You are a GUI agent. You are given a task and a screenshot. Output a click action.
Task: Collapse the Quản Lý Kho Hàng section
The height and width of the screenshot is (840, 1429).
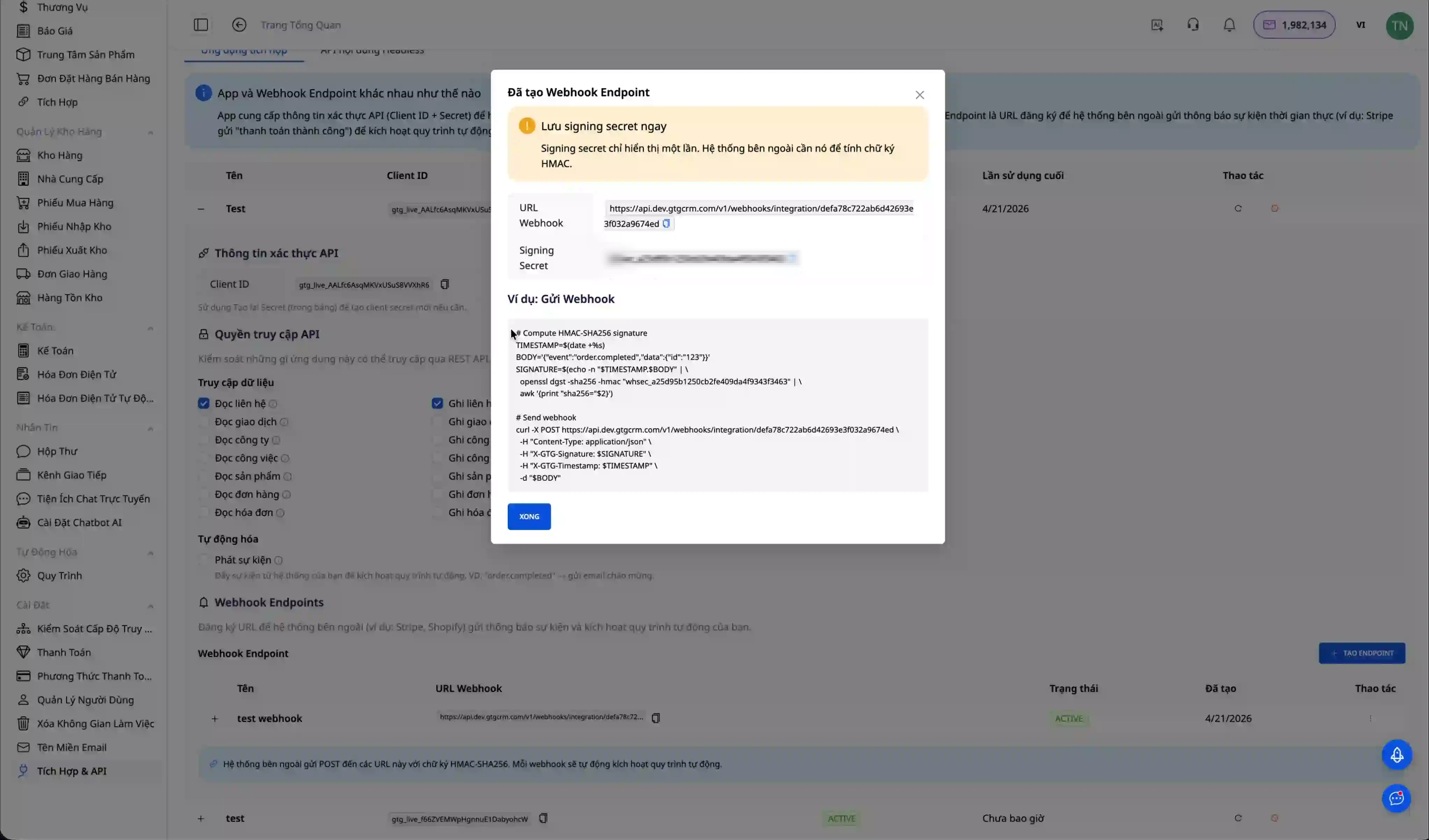point(150,132)
